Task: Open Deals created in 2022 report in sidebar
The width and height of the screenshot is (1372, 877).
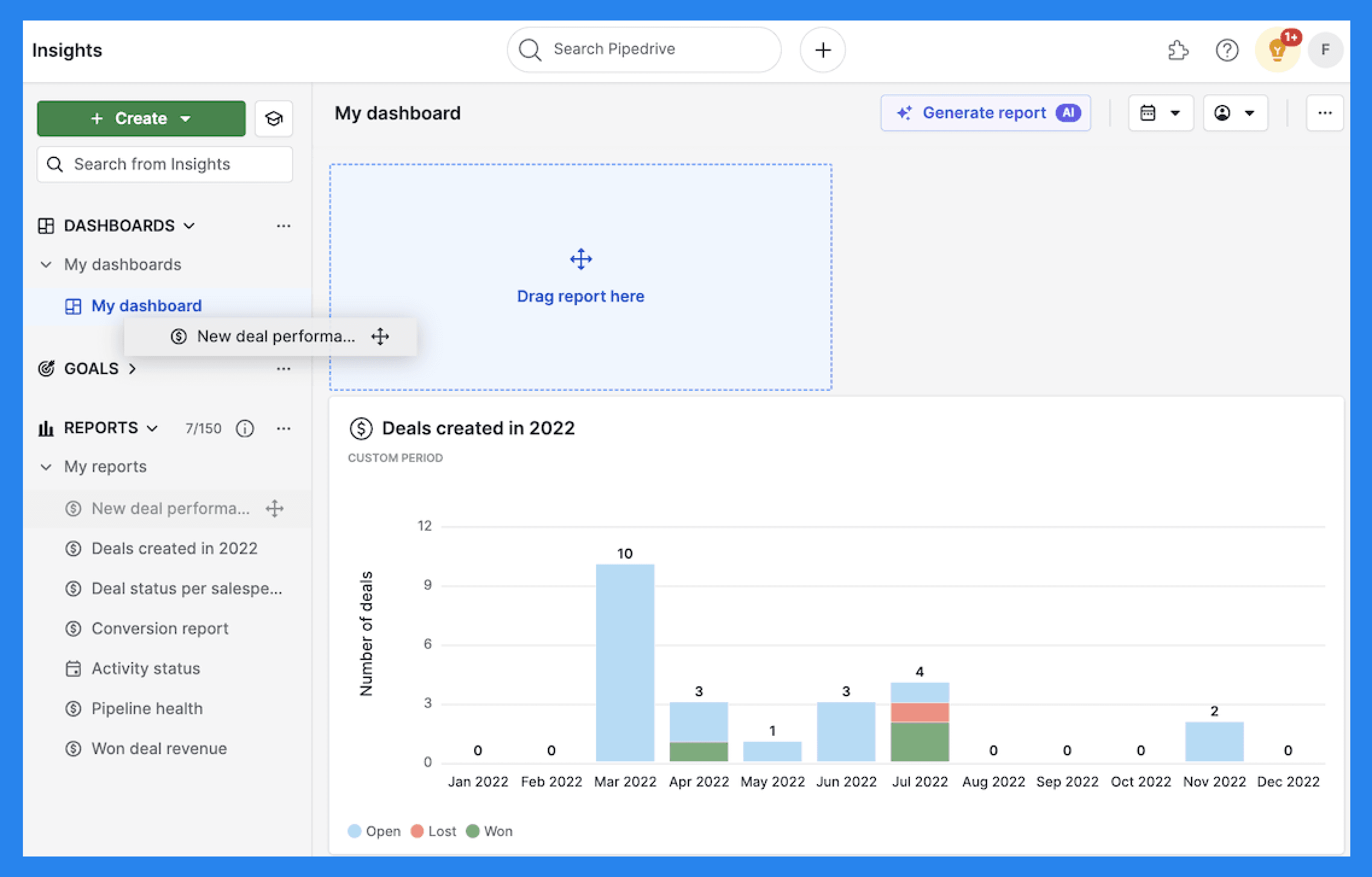Action: click(x=174, y=548)
